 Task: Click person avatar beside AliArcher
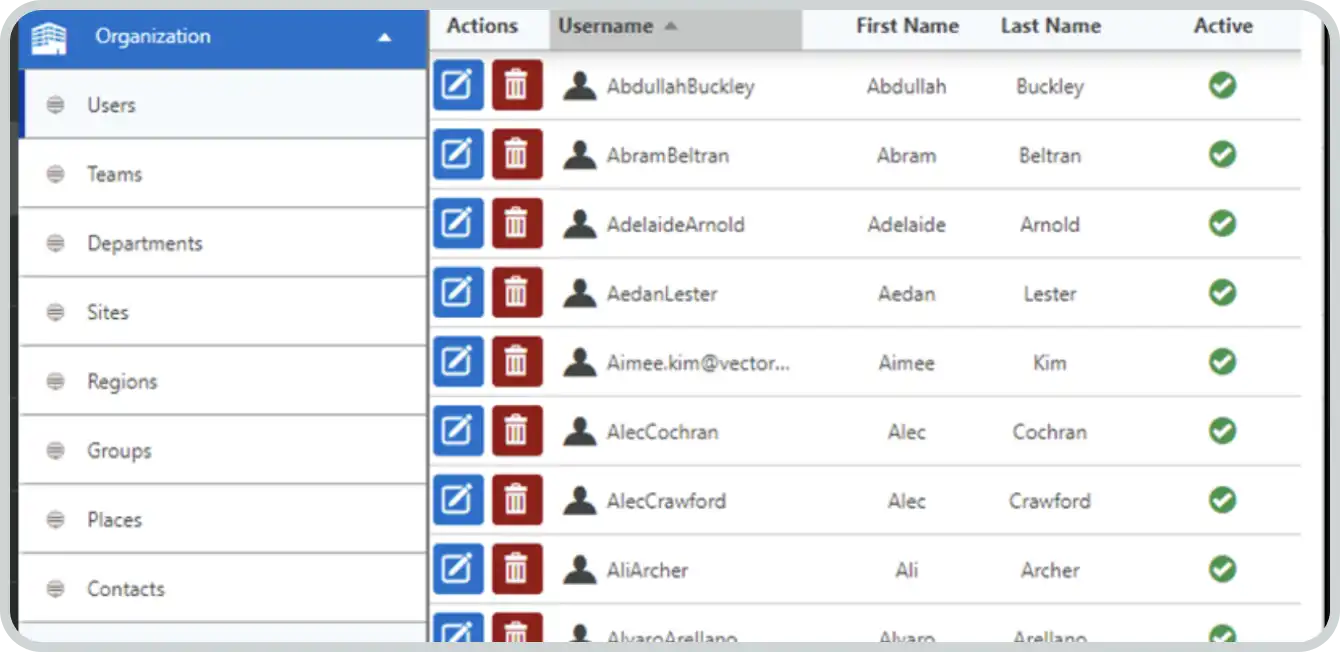[x=580, y=569]
